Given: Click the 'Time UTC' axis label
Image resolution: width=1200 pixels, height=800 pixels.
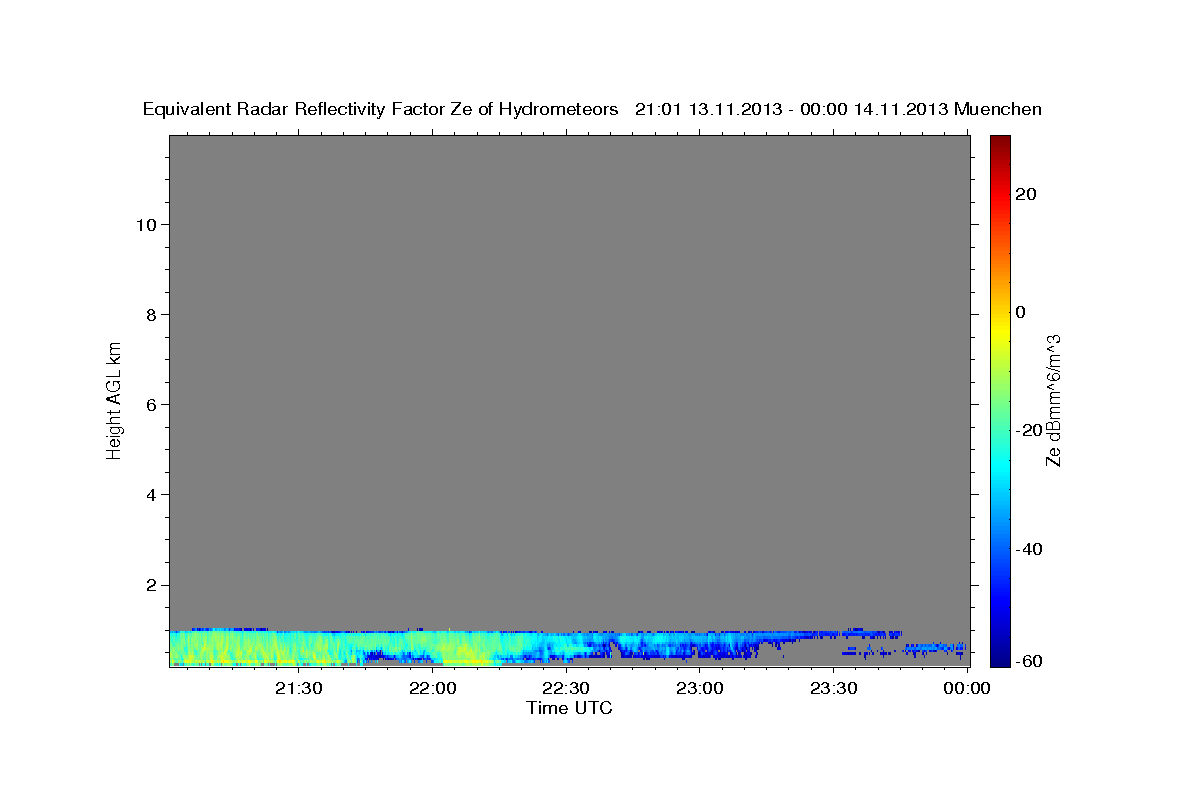Looking at the screenshot, I should click(569, 708).
